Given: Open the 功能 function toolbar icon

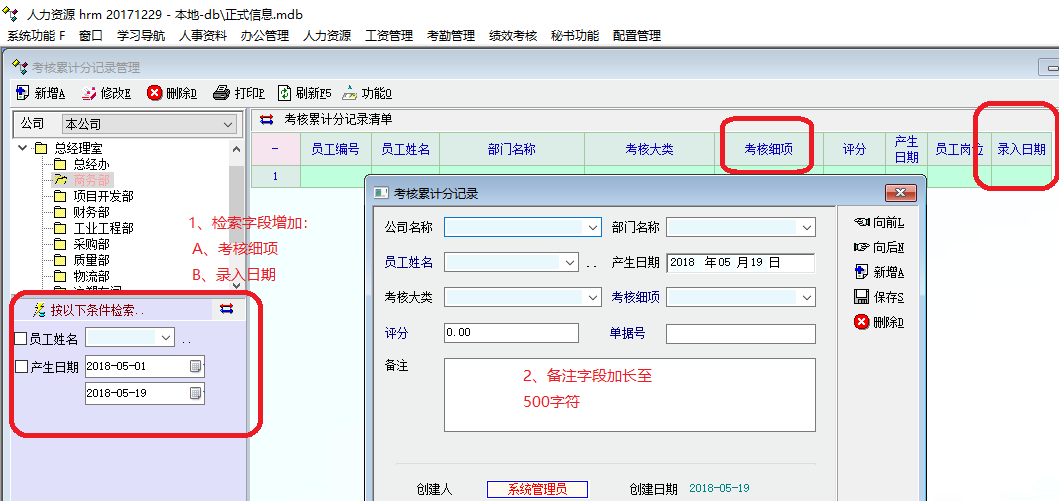Looking at the screenshot, I should click(x=349, y=94).
